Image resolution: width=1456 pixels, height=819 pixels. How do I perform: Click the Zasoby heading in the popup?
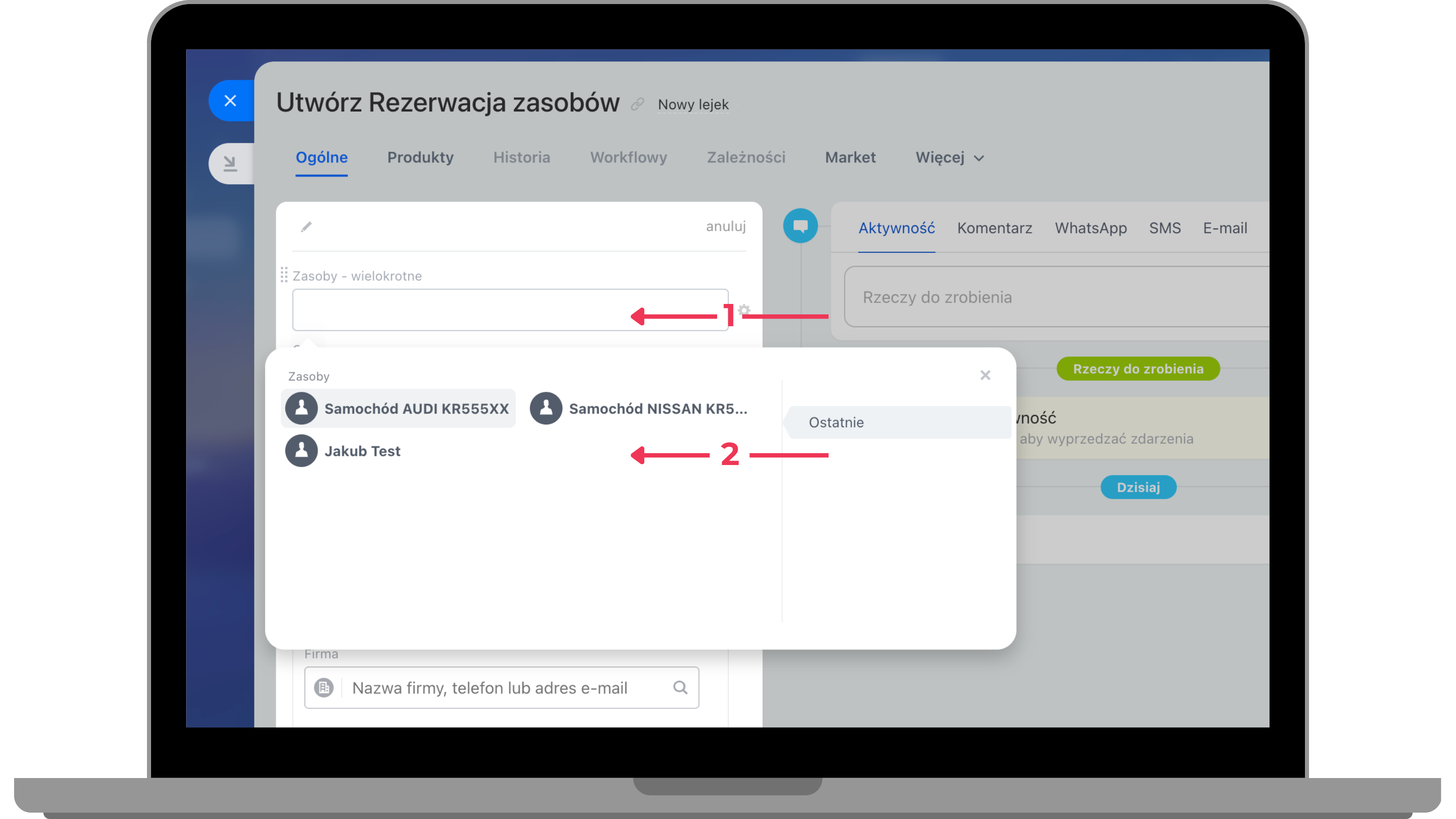pyautogui.click(x=308, y=376)
